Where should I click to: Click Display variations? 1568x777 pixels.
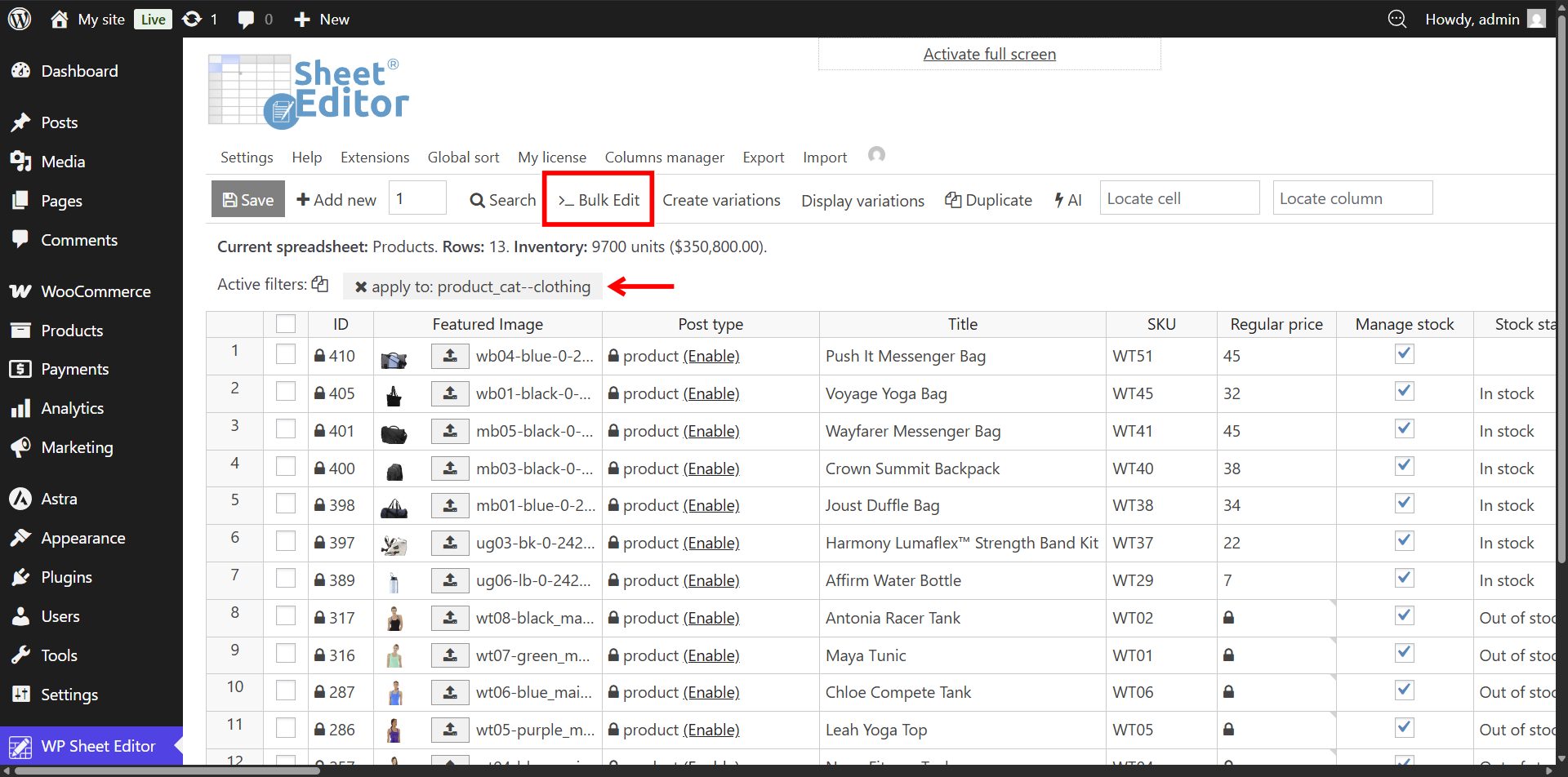click(x=862, y=201)
